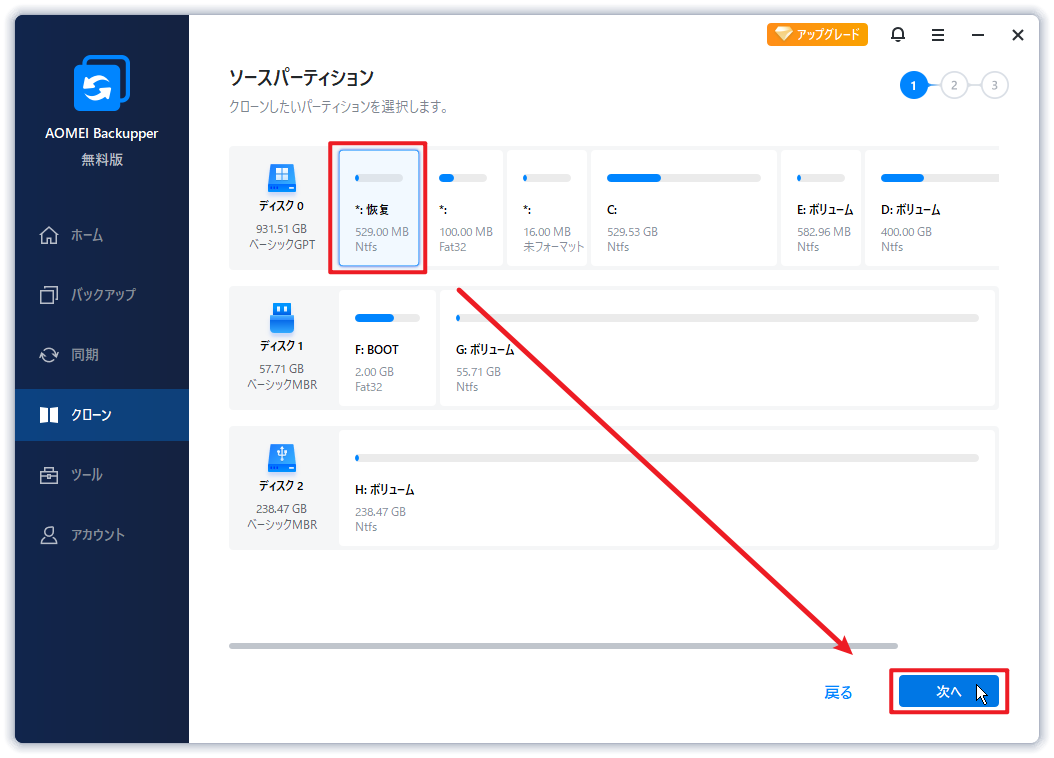Select the C: 529.53 GB partition
The width and height of the screenshot is (1054, 758).
684,208
